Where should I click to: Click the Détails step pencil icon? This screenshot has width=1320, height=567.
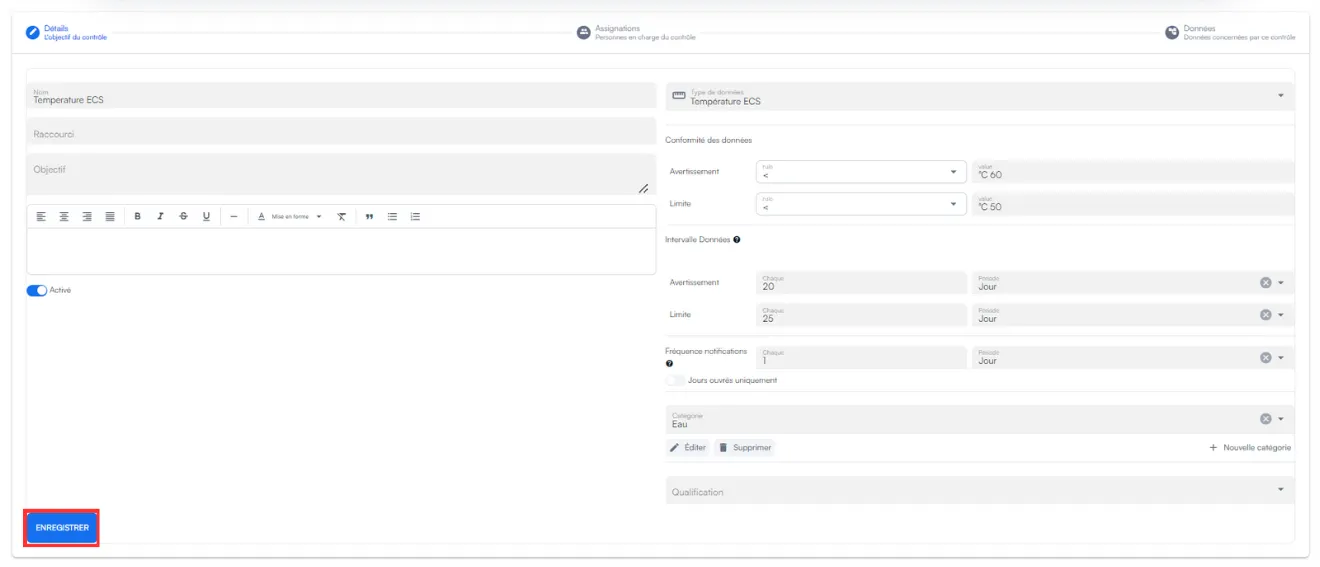click(33, 33)
